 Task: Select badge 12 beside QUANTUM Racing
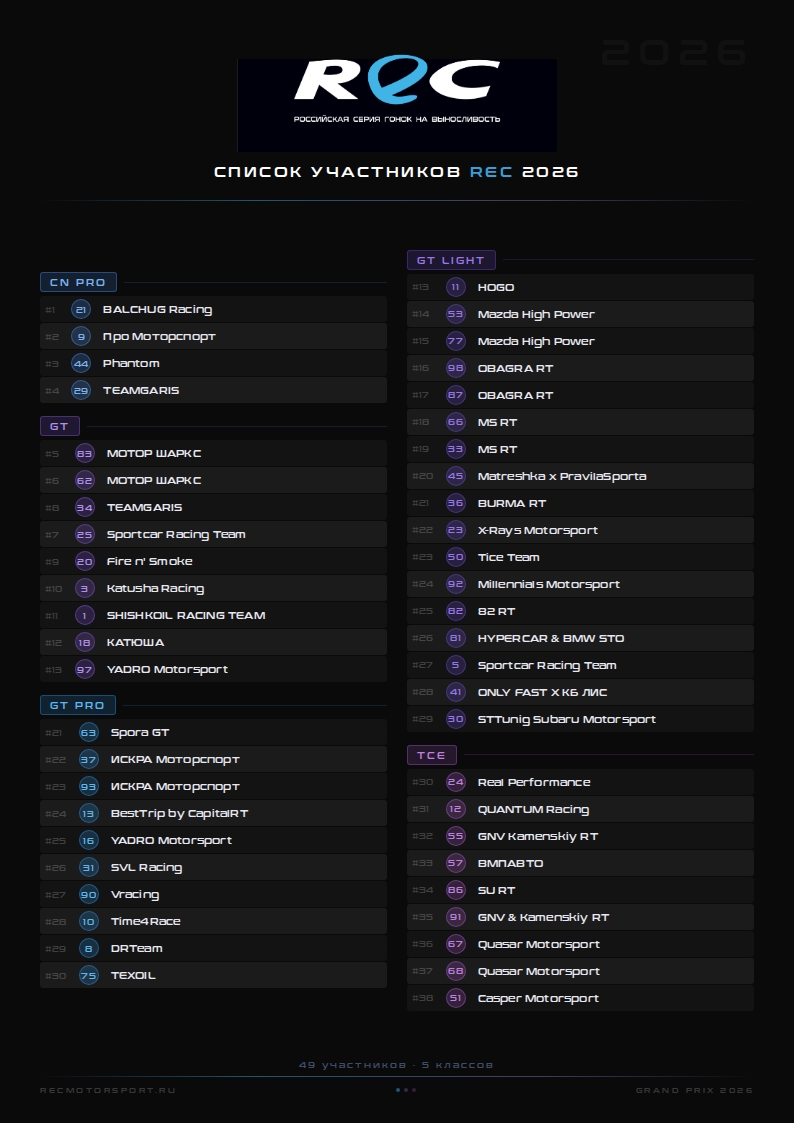click(456, 809)
